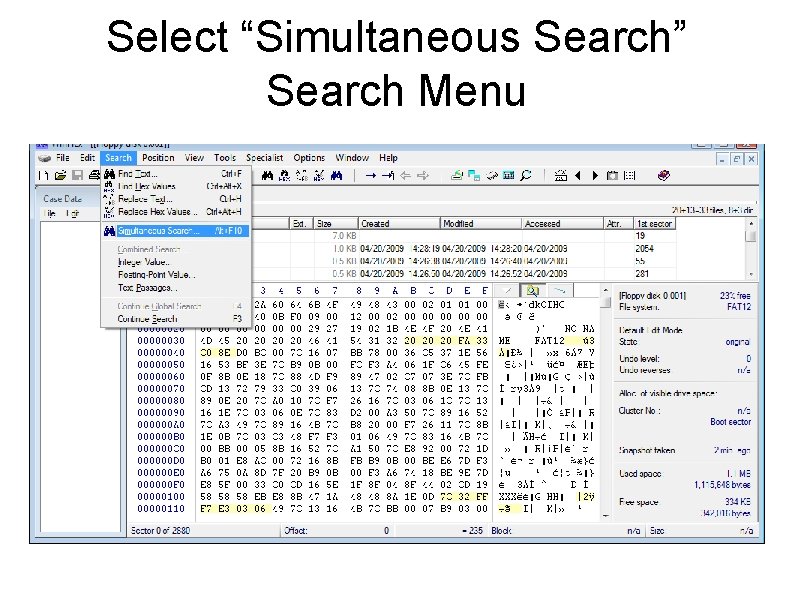Open the Specialist menu
The width and height of the screenshot is (794, 596).
264,158
